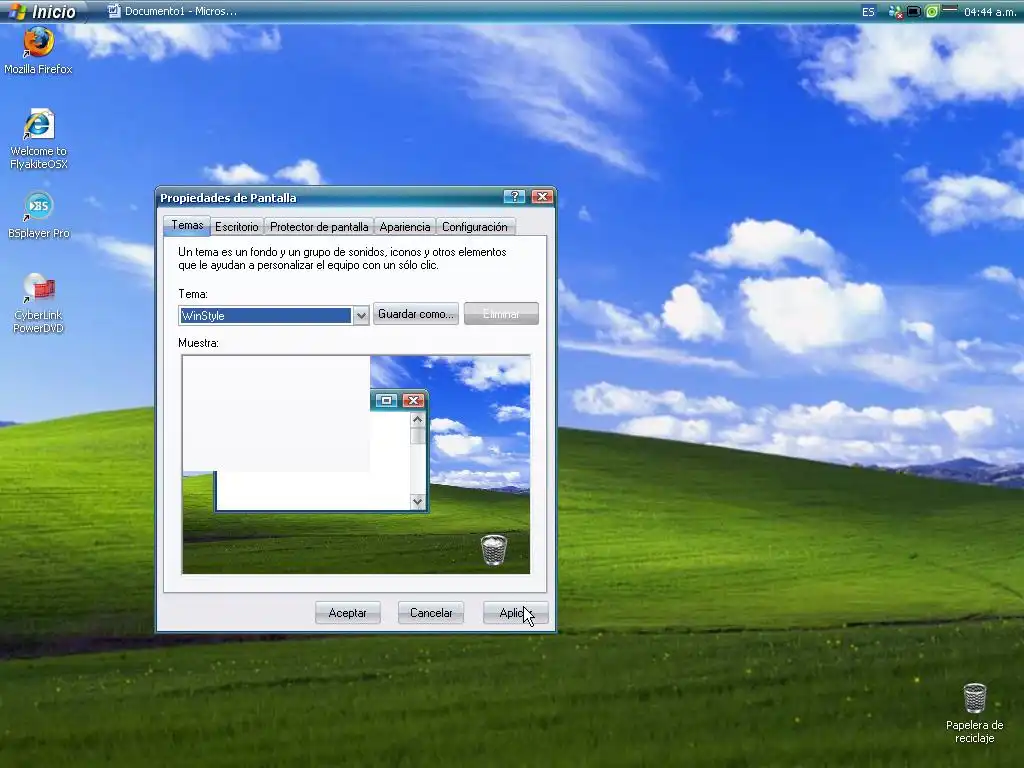Screen dimensions: 1024x768
Task: Click the preview window's maximize button
Action: coord(387,400)
